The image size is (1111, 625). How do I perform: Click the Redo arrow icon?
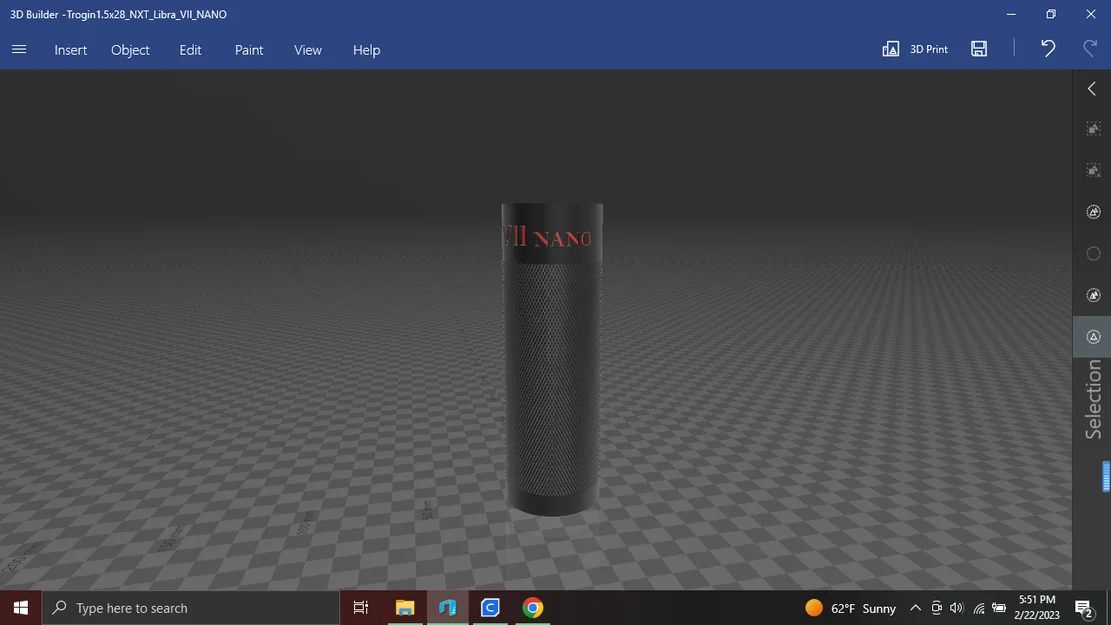pyautogui.click(x=1090, y=48)
